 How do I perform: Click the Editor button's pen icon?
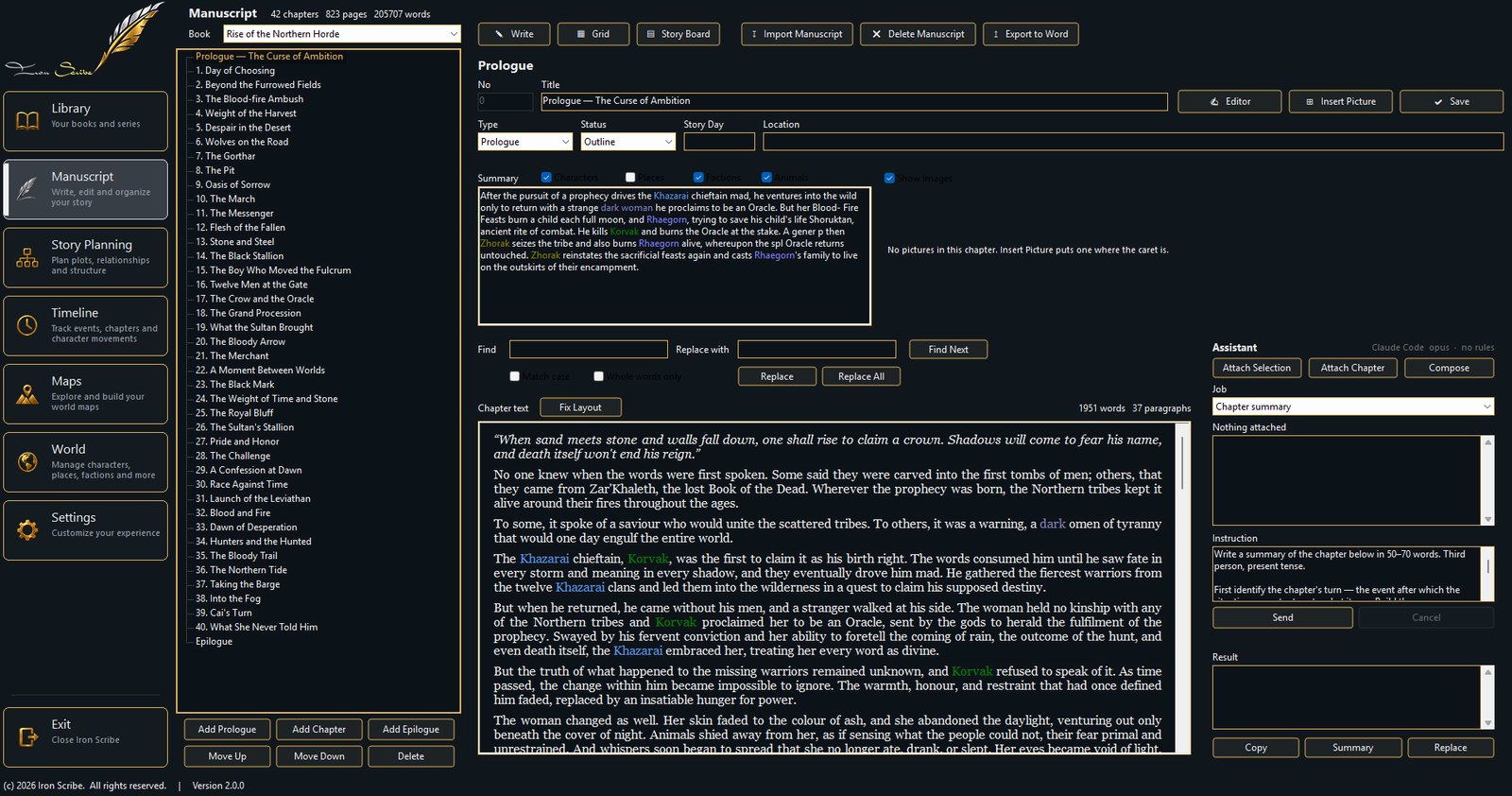(x=1214, y=101)
